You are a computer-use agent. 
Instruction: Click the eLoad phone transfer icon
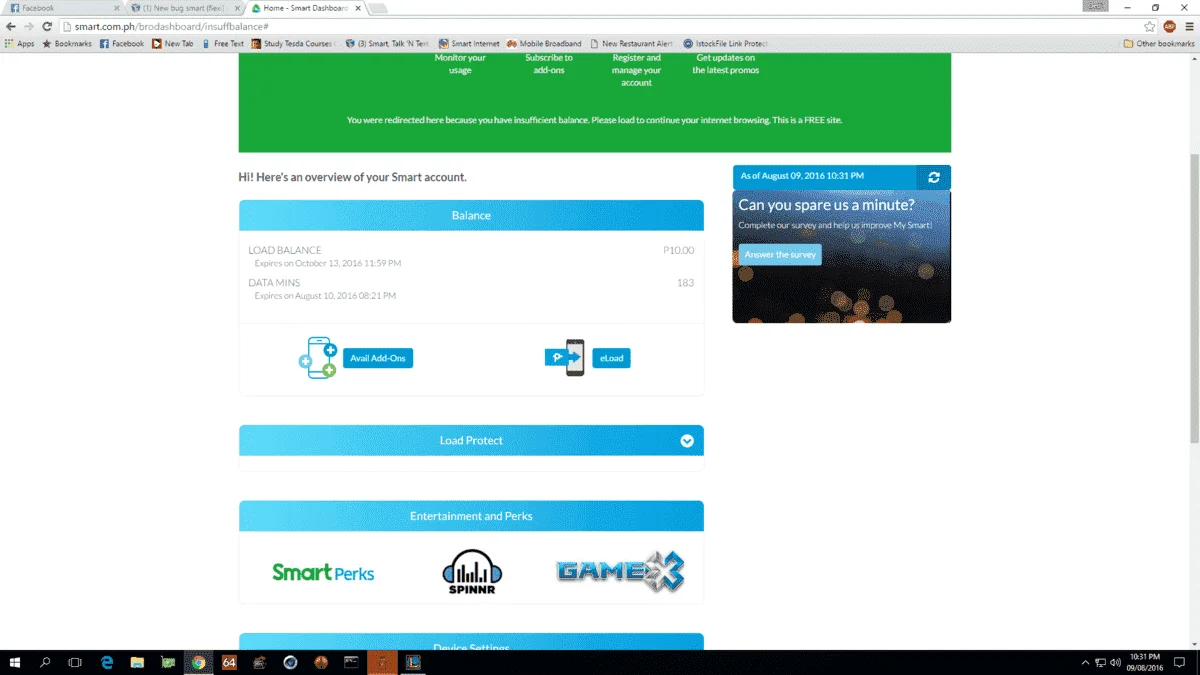point(565,358)
